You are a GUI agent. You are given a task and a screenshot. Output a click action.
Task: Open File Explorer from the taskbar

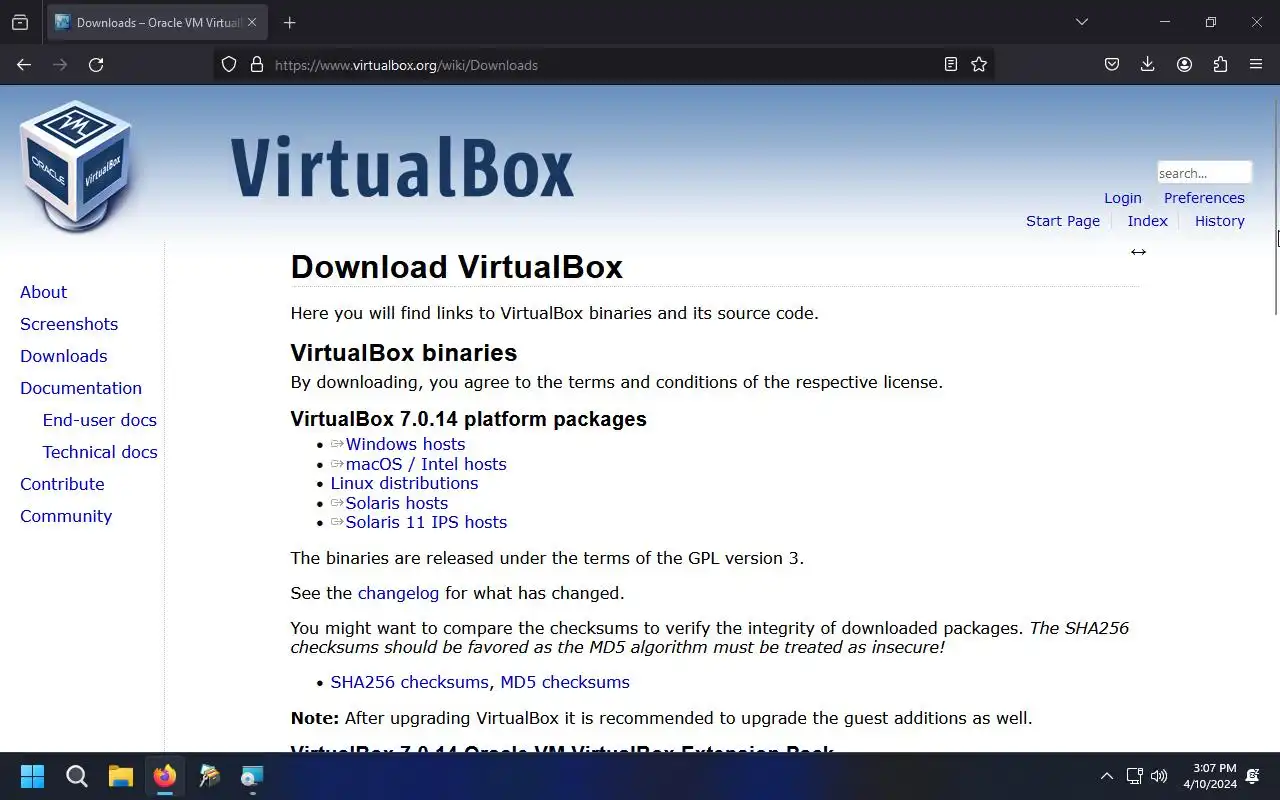point(121,776)
